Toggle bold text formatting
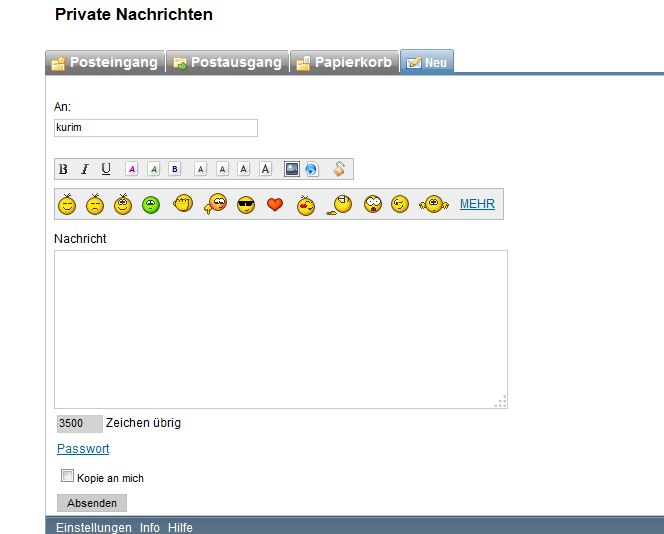 click(x=63, y=169)
